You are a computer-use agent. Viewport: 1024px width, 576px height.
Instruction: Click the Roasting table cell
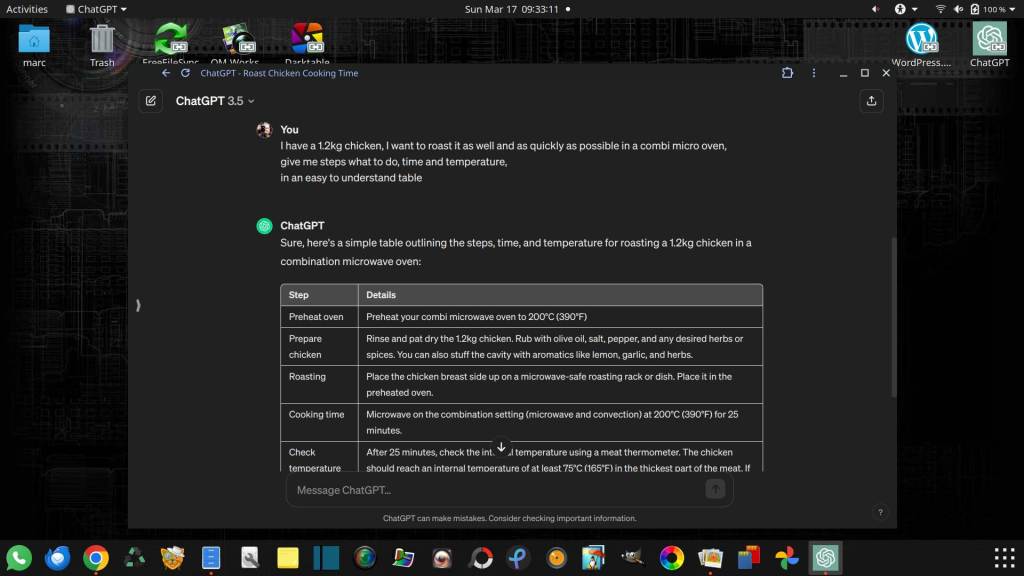pyautogui.click(x=319, y=385)
